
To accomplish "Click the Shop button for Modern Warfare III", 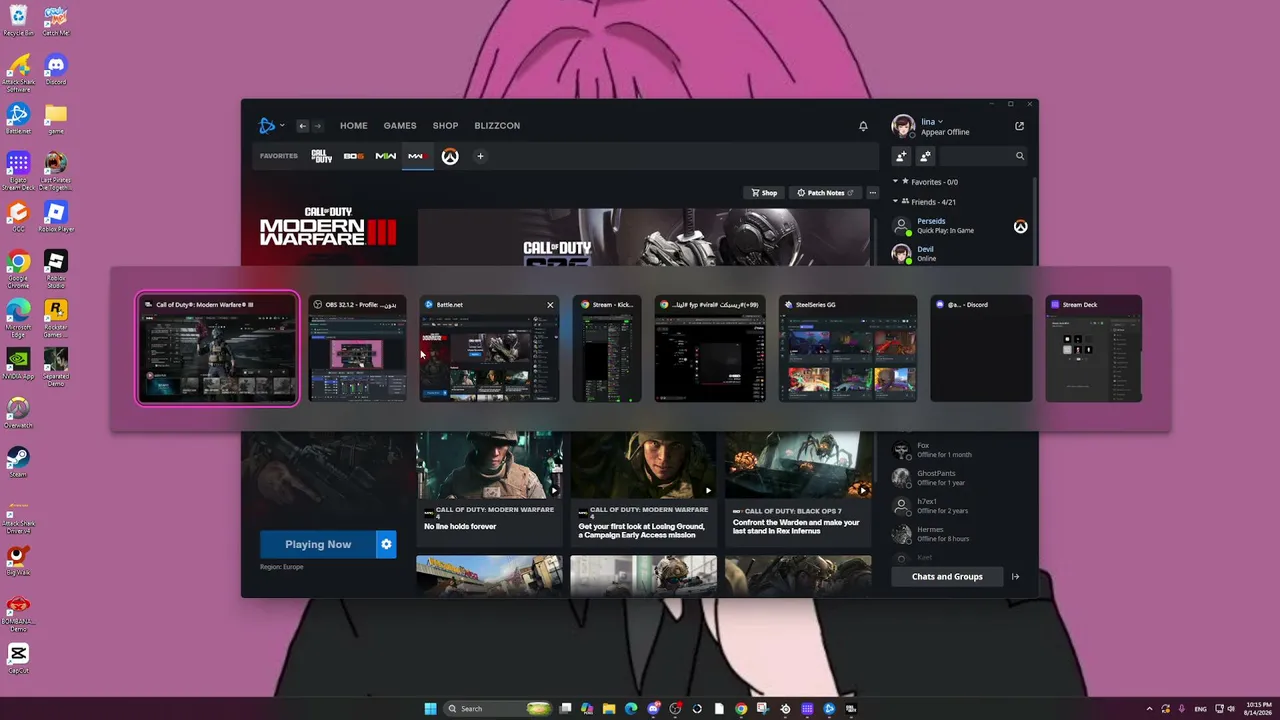I will 764,193.
